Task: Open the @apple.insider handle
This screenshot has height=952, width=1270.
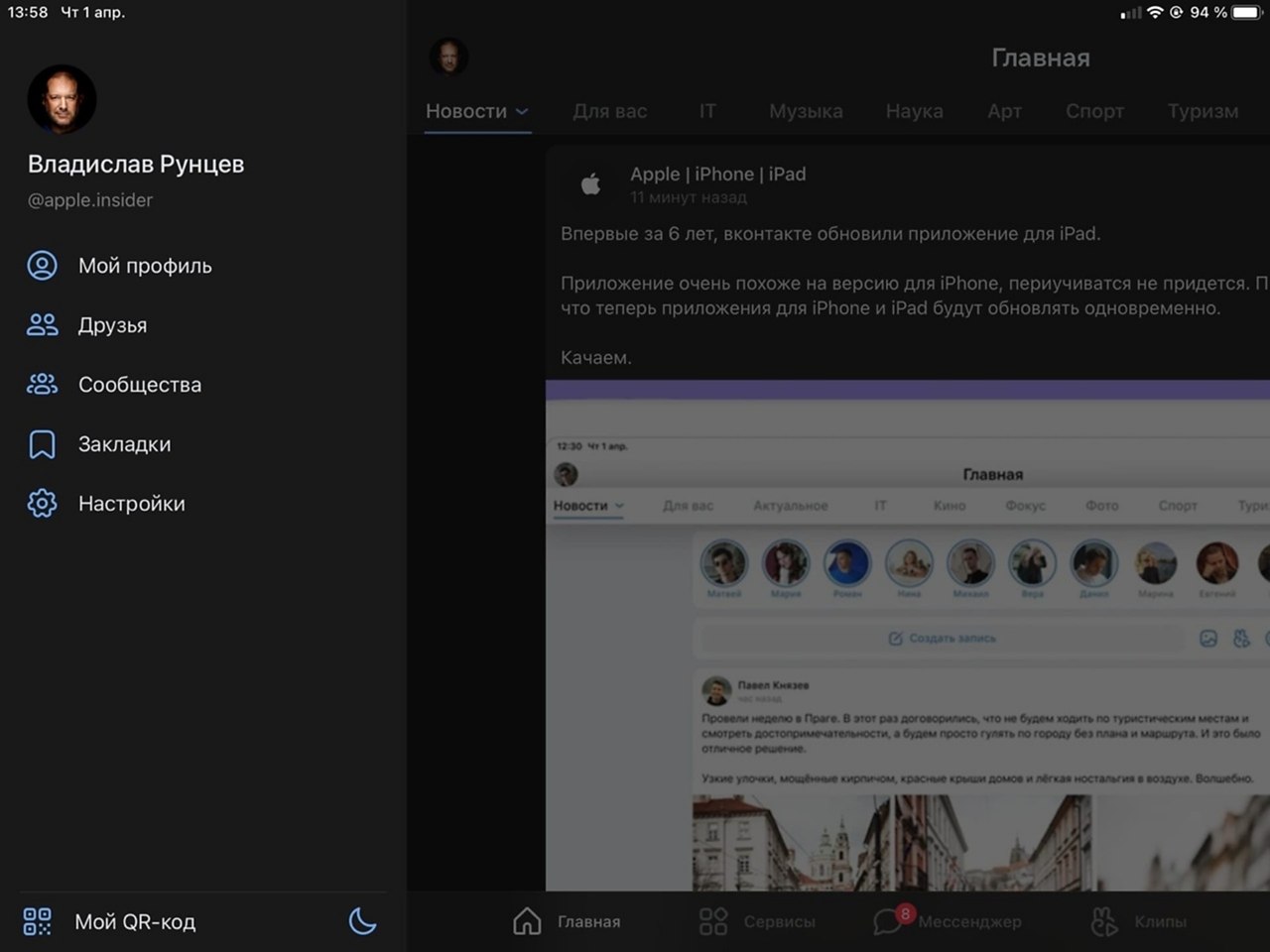Action: (x=90, y=200)
